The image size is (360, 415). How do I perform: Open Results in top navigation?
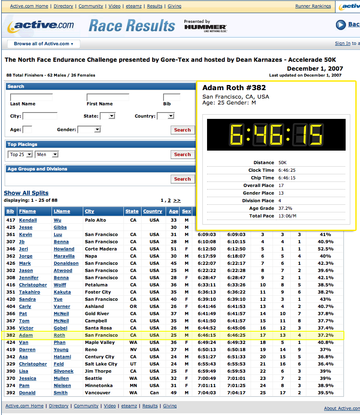(x=155, y=6)
